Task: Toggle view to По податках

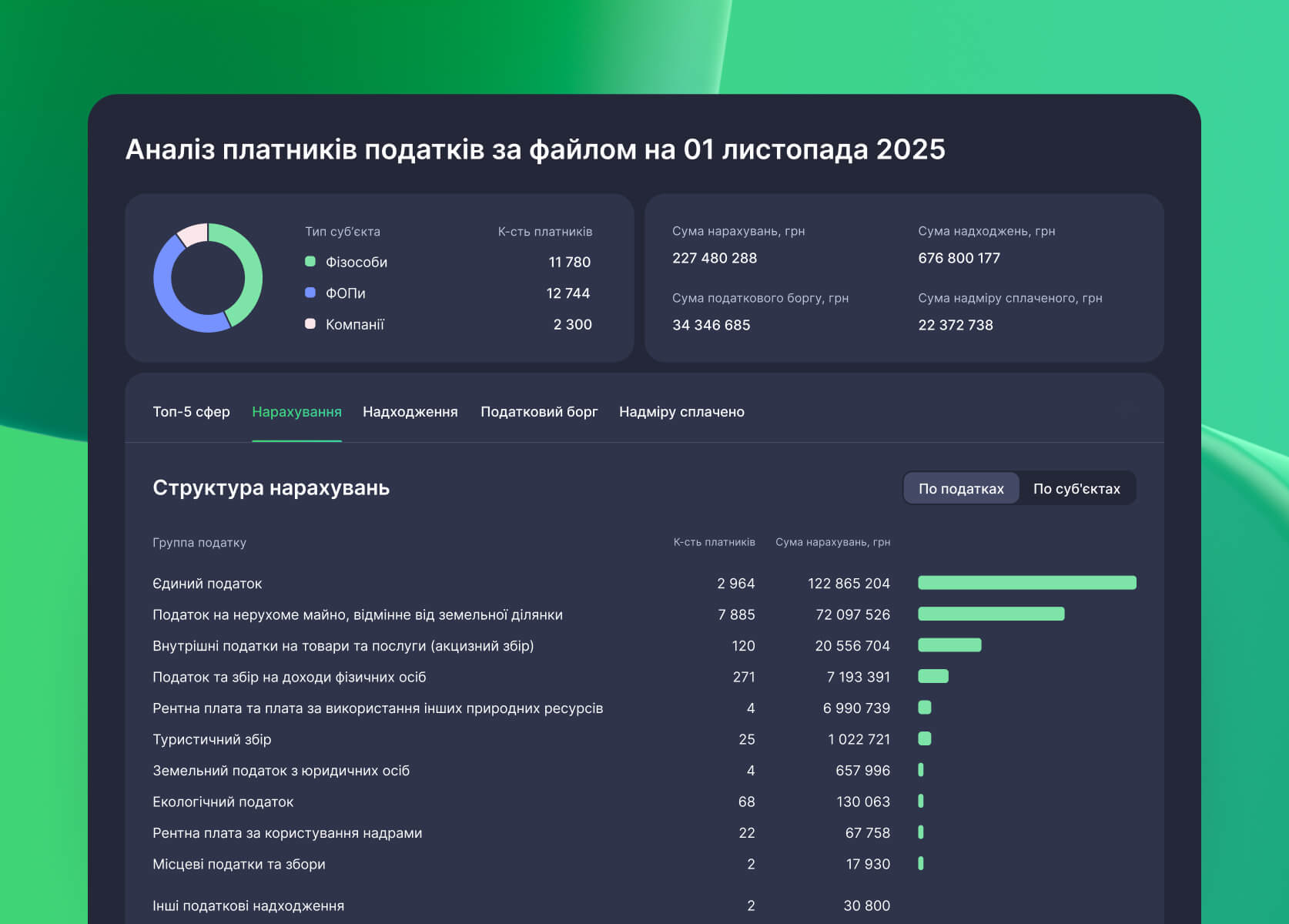Action: [961, 488]
